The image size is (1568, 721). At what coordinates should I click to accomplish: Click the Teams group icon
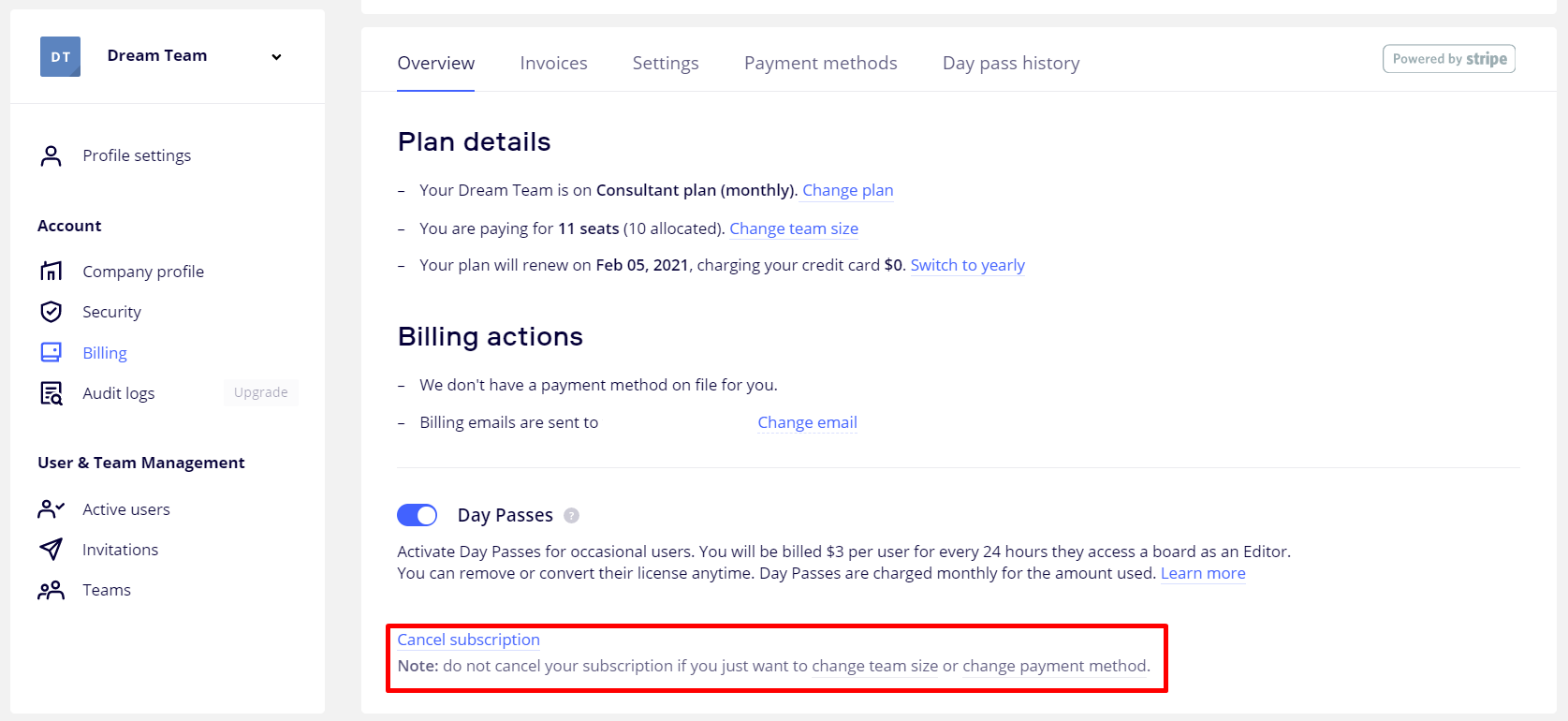point(51,590)
